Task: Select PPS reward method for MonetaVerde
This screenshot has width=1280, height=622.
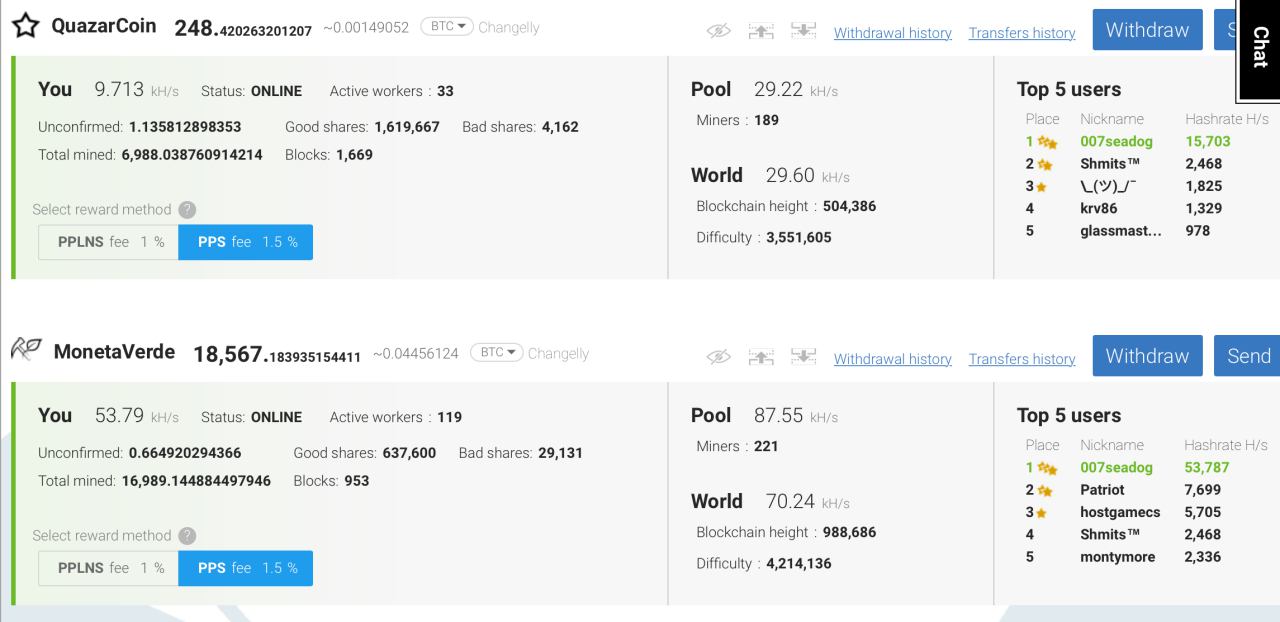Action: click(x=246, y=568)
